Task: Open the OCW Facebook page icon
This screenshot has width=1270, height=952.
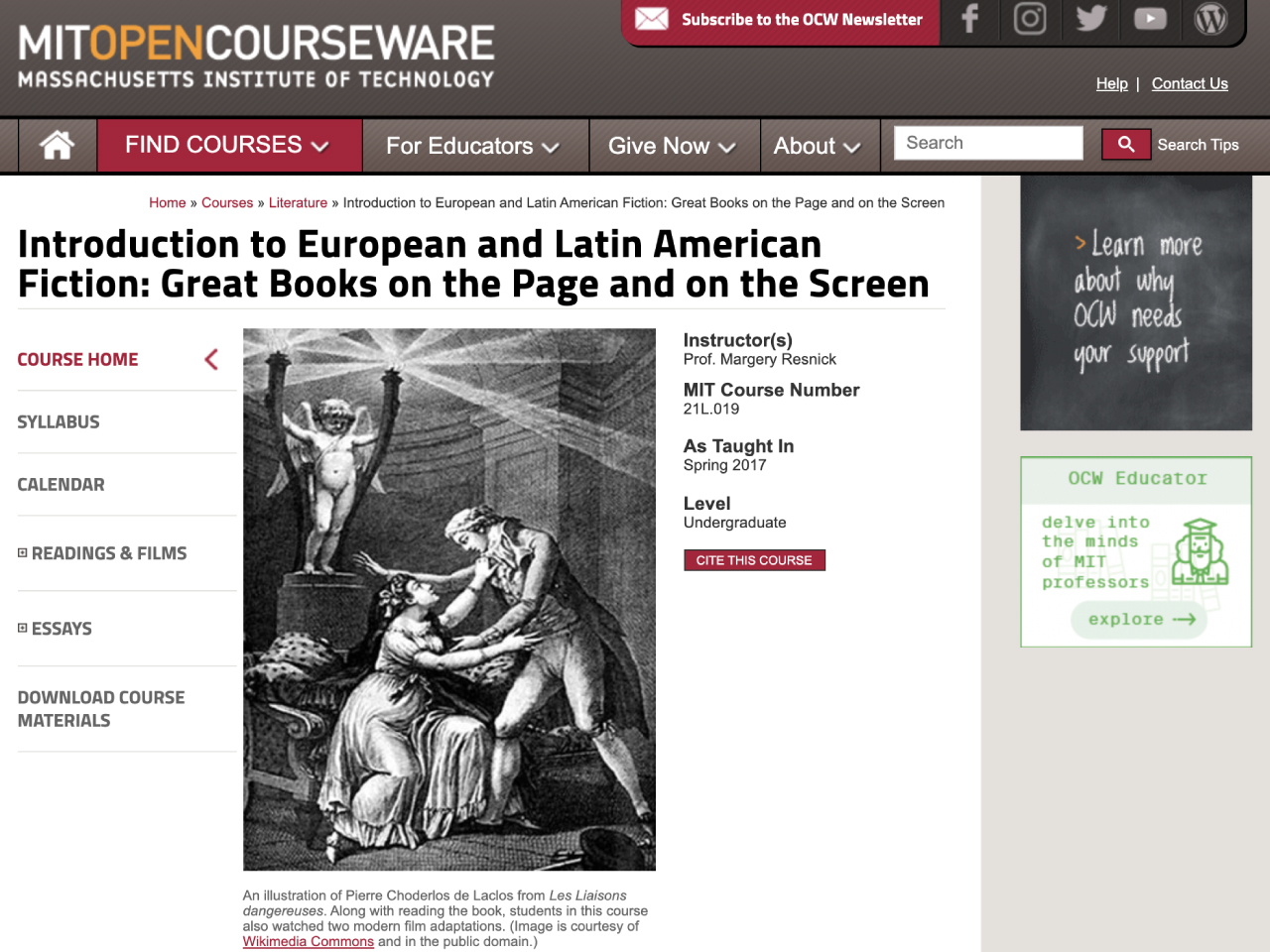Action: (970, 19)
